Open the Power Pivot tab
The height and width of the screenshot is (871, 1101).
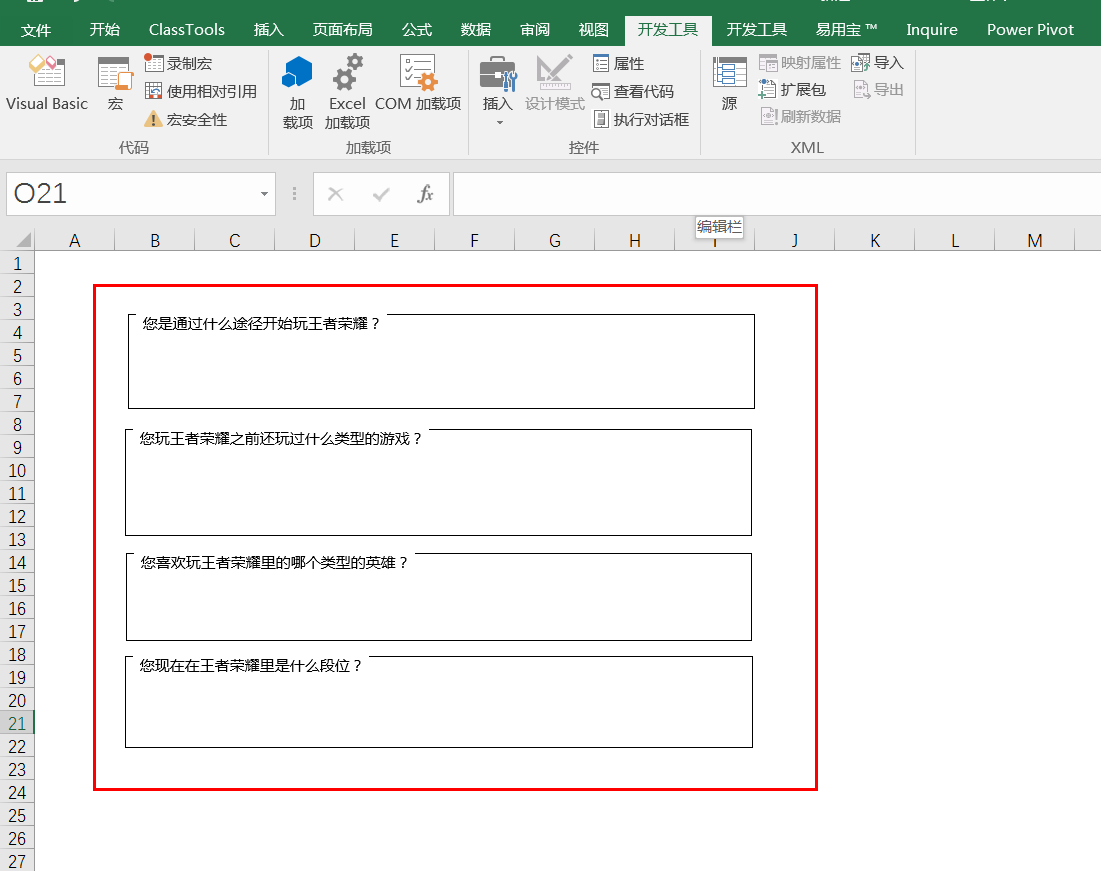[1030, 30]
